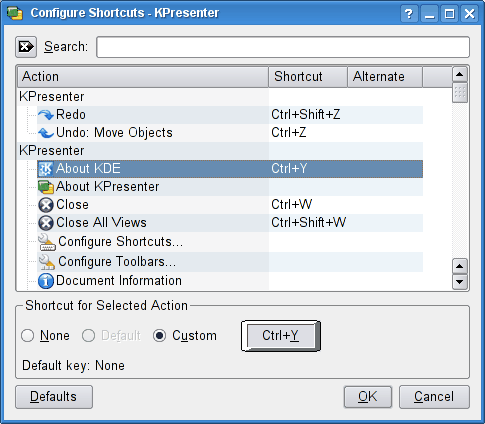Click the Shortcut column header
Screen dimensions: 485x424
pyautogui.click(x=308, y=77)
